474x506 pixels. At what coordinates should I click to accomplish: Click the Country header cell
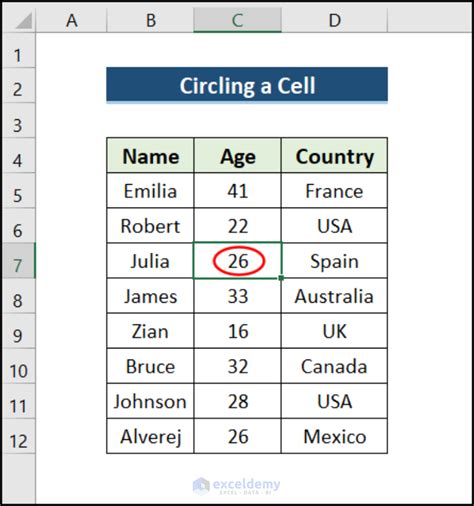pyautogui.click(x=334, y=155)
